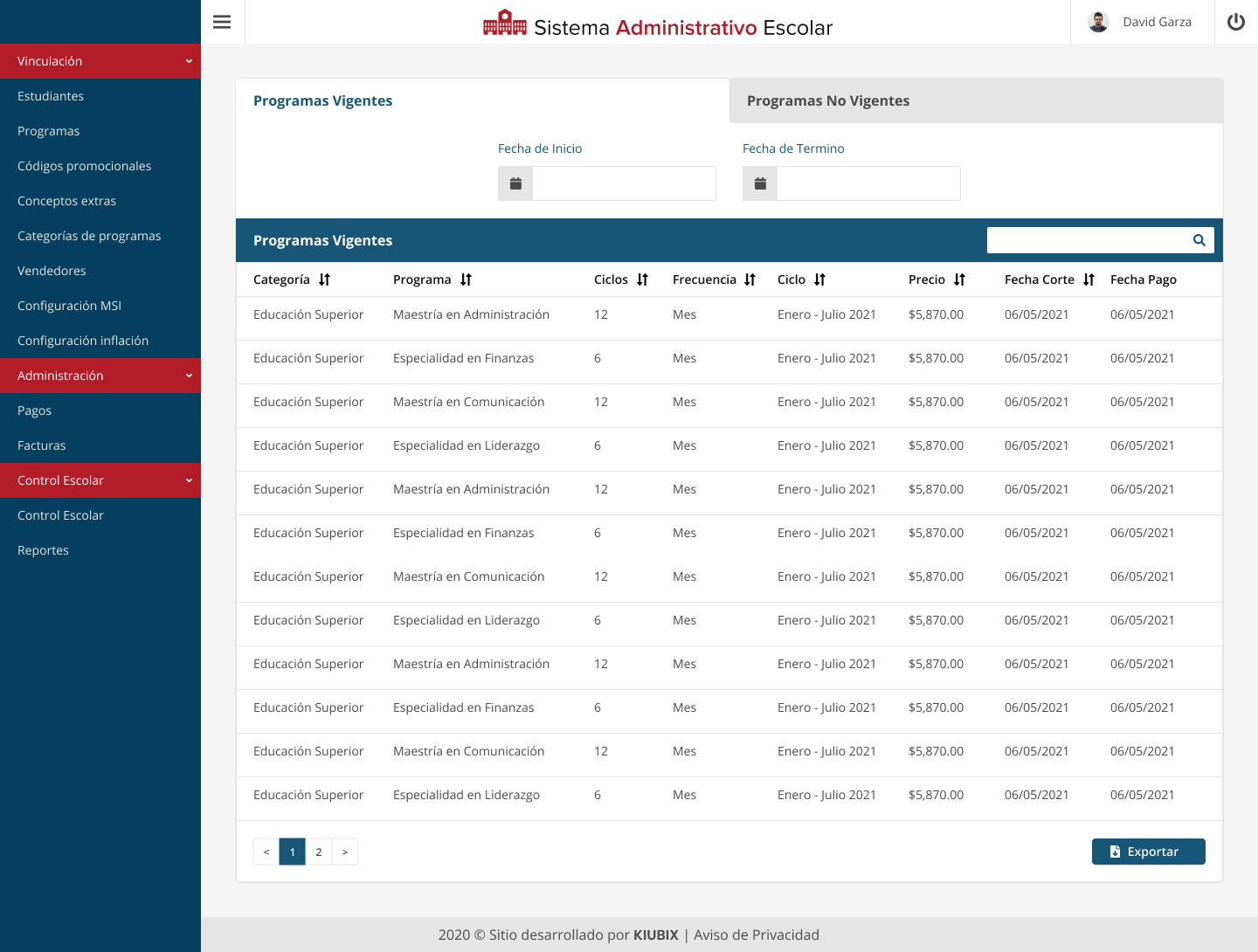Sort table by Categoría column arrows
Screen dimensions: 1258x952
click(325, 279)
